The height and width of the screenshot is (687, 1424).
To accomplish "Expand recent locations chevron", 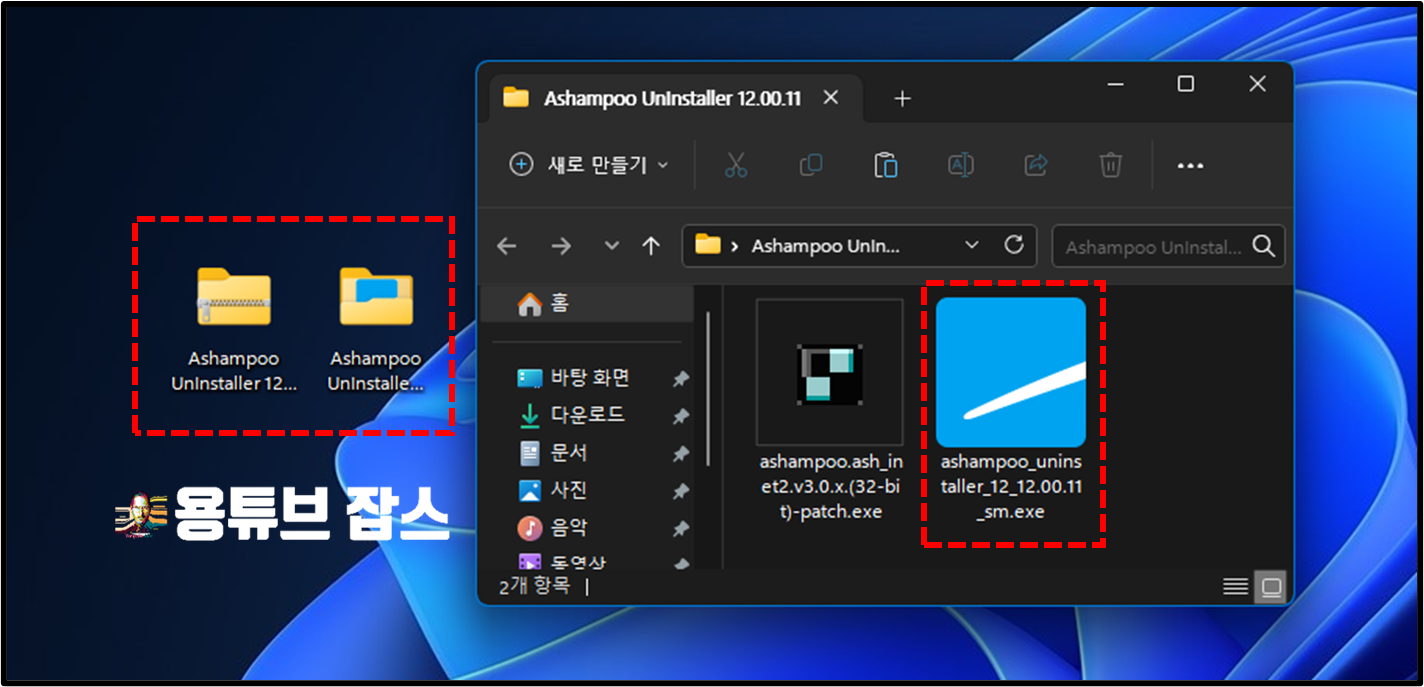I will coord(612,246).
